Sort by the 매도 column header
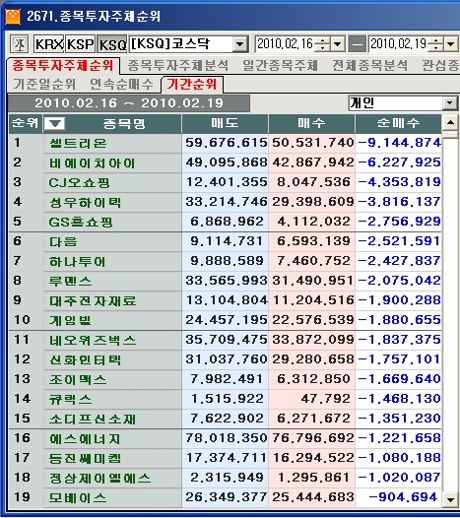 tap(225, 123)
